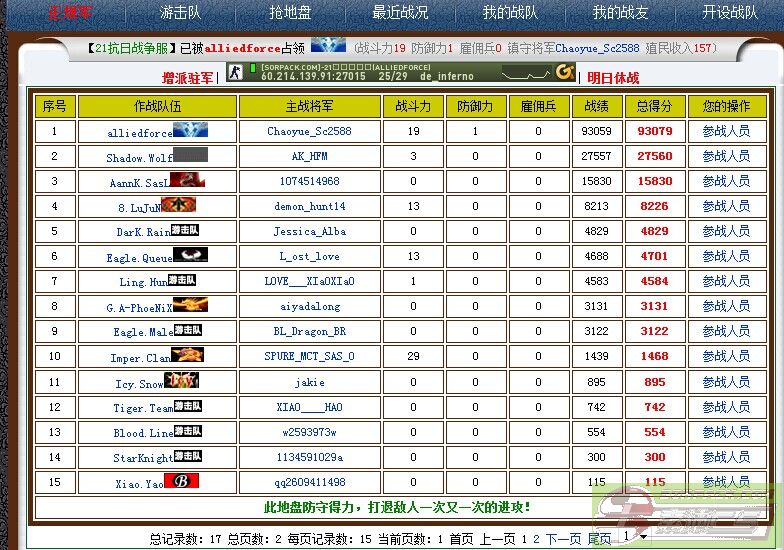Image resolution: width=784 pixels, height=550 pixels.
Task: Open the 游击队 tab
Action: point(180,13)
